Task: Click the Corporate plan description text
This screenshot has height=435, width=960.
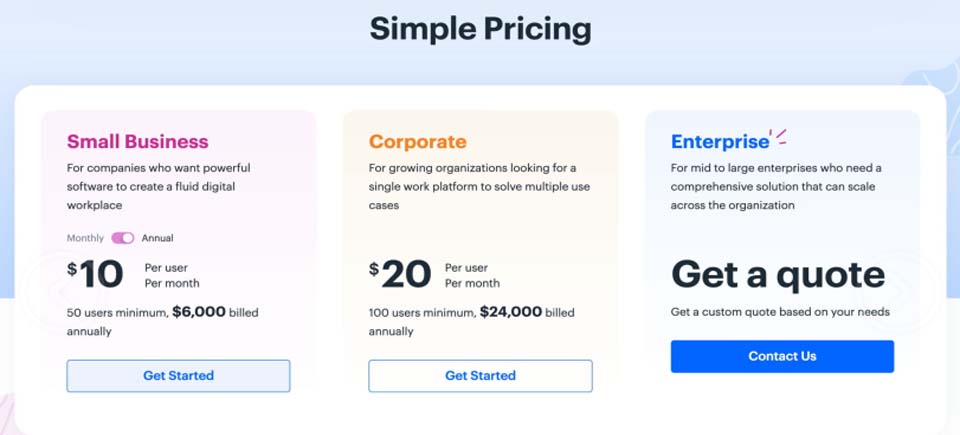Action: 479,186
